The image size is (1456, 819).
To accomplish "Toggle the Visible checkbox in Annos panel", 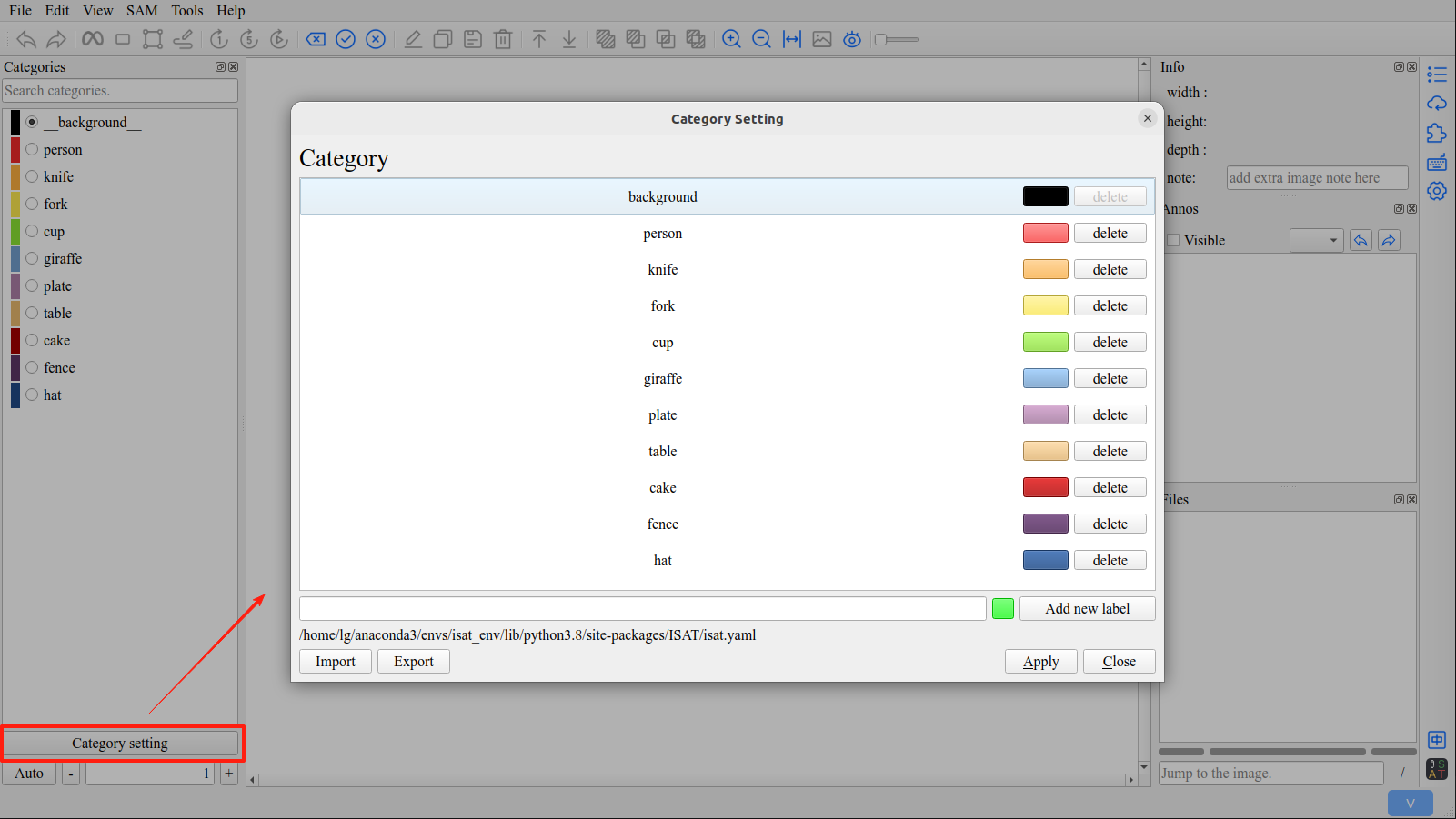I will [x=1173, y=240].
